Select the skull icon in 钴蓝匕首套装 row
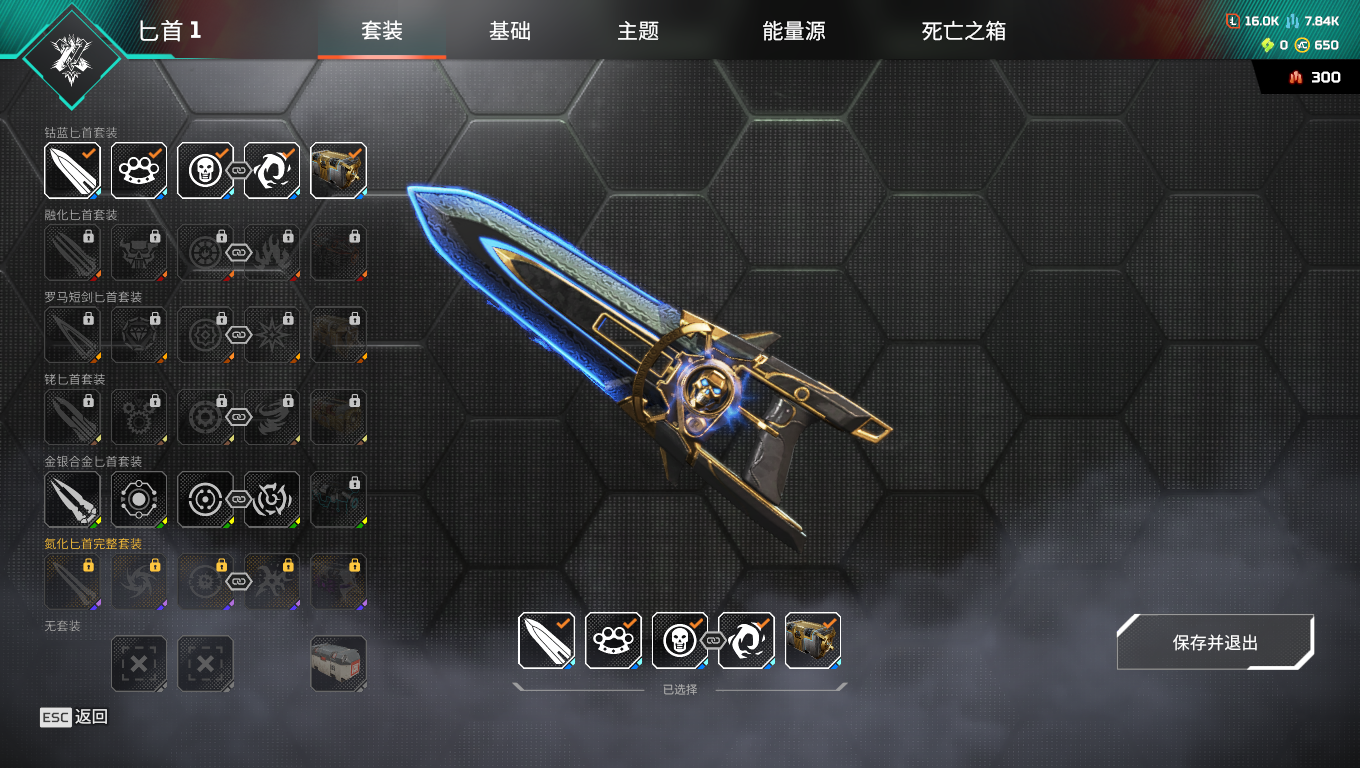Screen dimensions: 1360x768 [x=205, y=170]
